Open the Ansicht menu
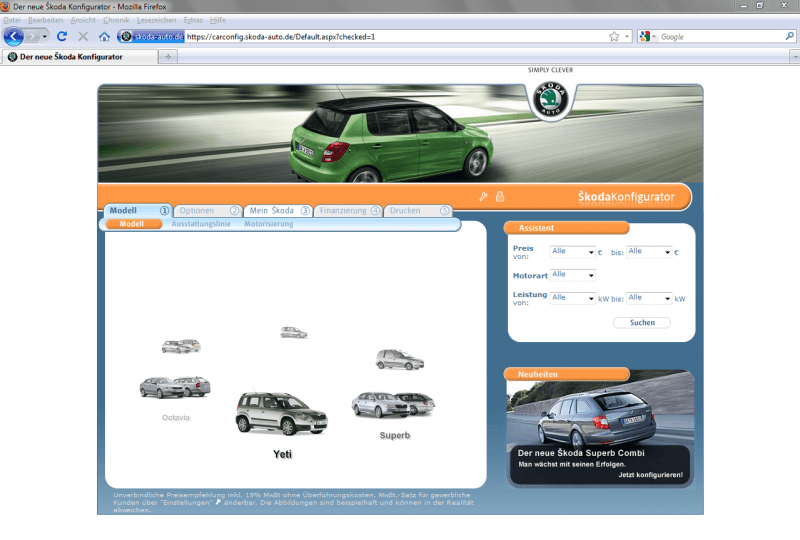 pyautogui.click(x=83, y=20)
